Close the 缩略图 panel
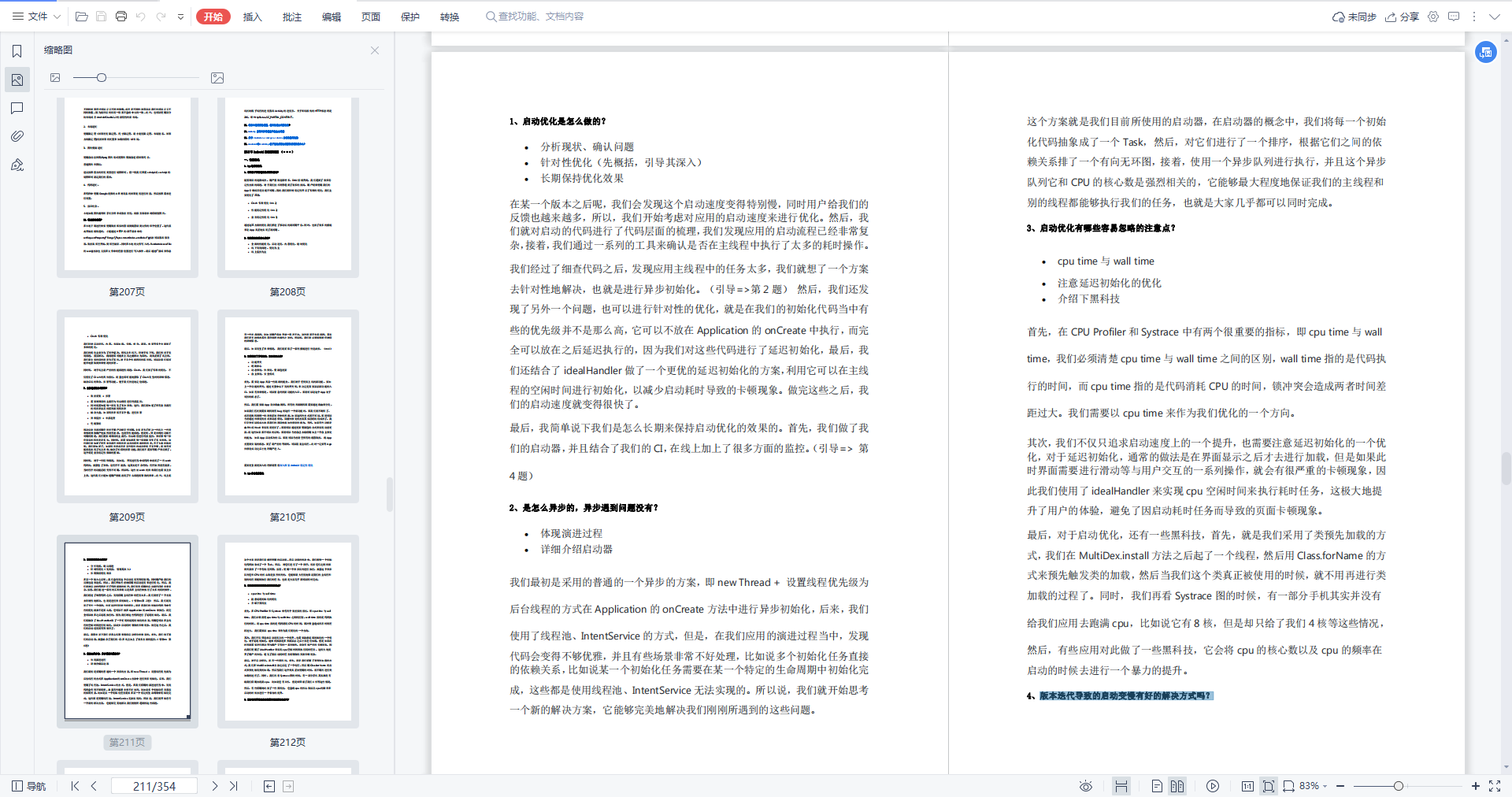This screenshot has width=1512, height=797. pyautogui.click(x=375, y=50)
